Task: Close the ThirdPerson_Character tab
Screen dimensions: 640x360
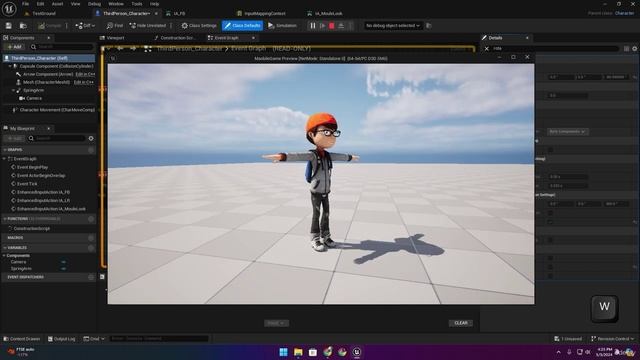Action: pos(156,13)
